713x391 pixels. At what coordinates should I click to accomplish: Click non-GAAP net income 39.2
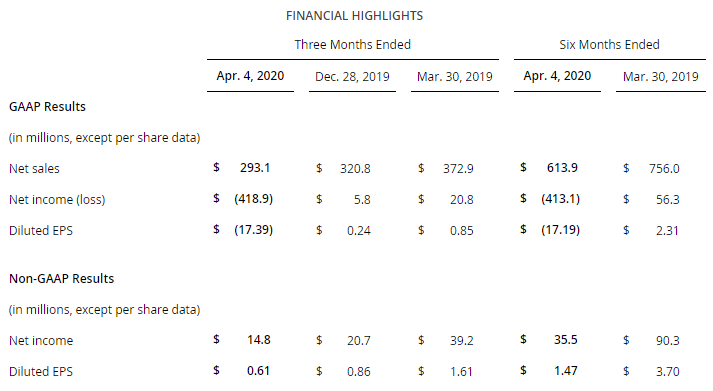click(462, 341)
